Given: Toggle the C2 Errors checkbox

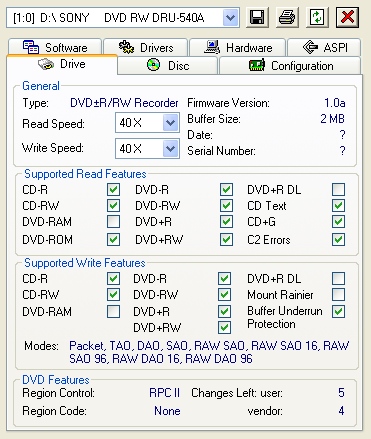Looking at the screenshot, I should [338, 239].
